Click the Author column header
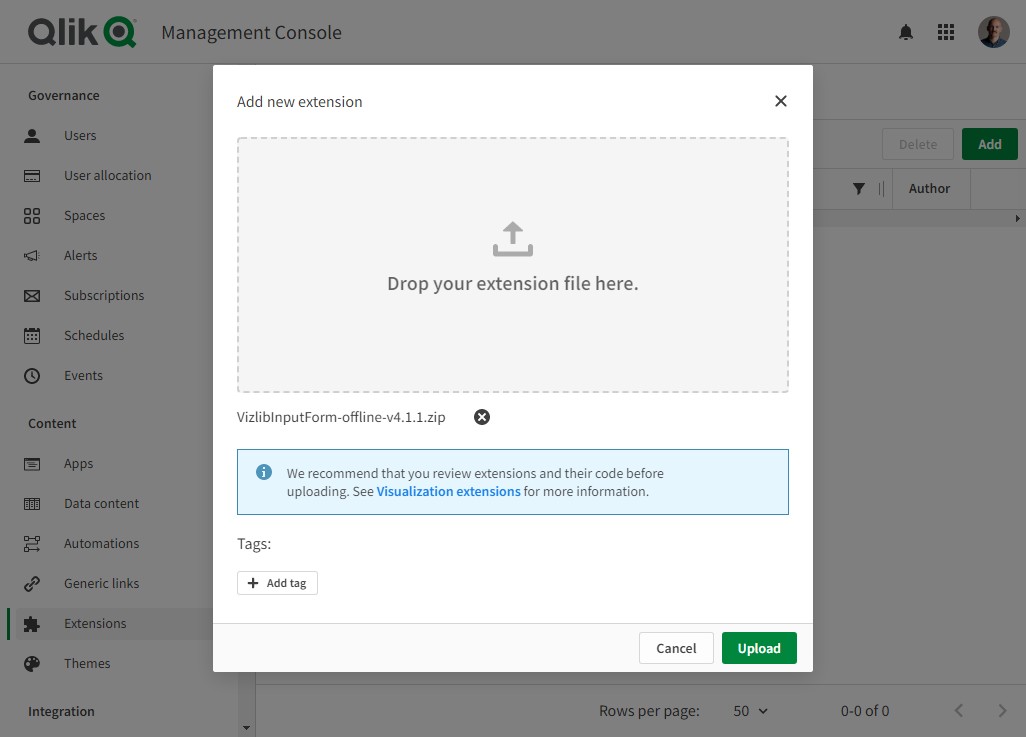Image resolution: width=1026 pixels, height=737 pixels. click(929, 189)
